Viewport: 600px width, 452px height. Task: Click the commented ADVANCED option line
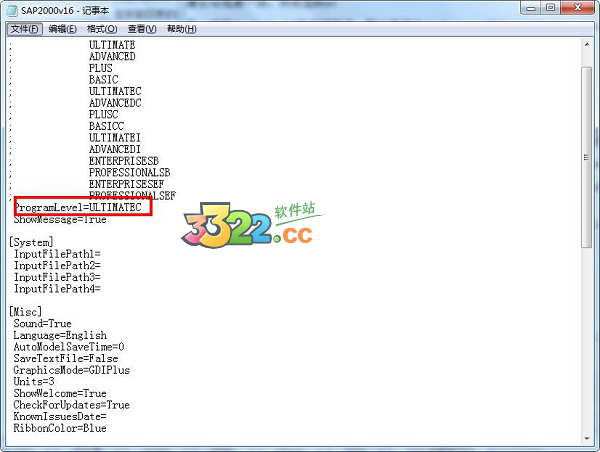point(112,56)
